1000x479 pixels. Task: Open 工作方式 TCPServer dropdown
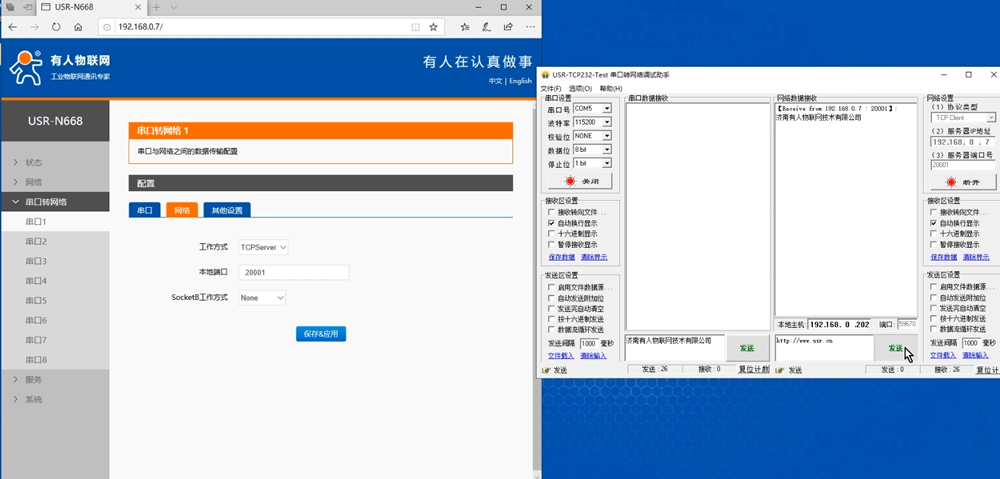[263, 247]
